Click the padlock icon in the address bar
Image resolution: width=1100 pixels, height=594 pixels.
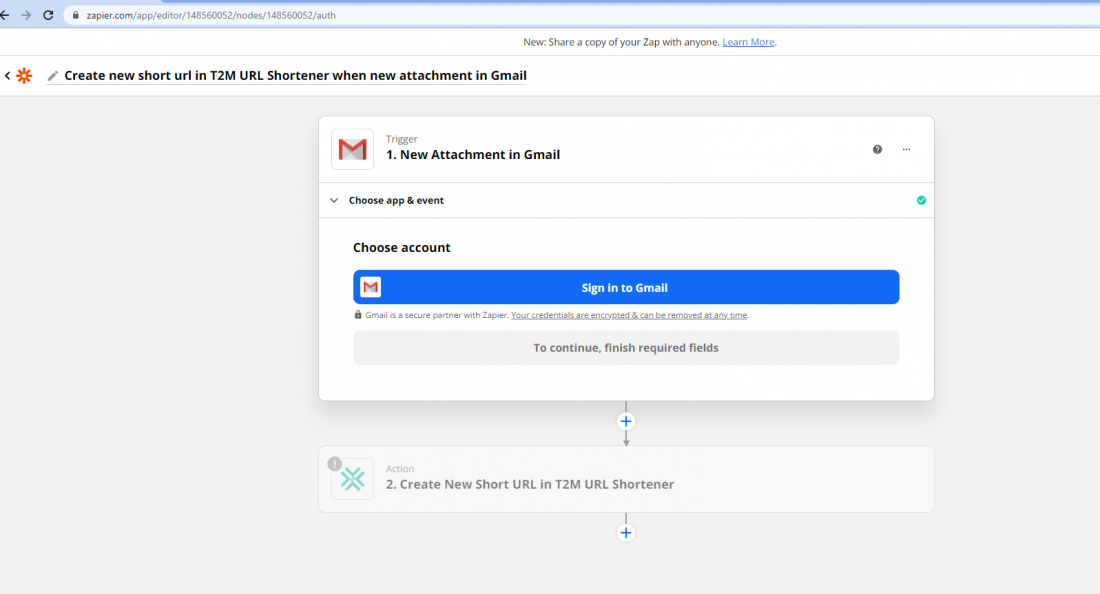75,15
